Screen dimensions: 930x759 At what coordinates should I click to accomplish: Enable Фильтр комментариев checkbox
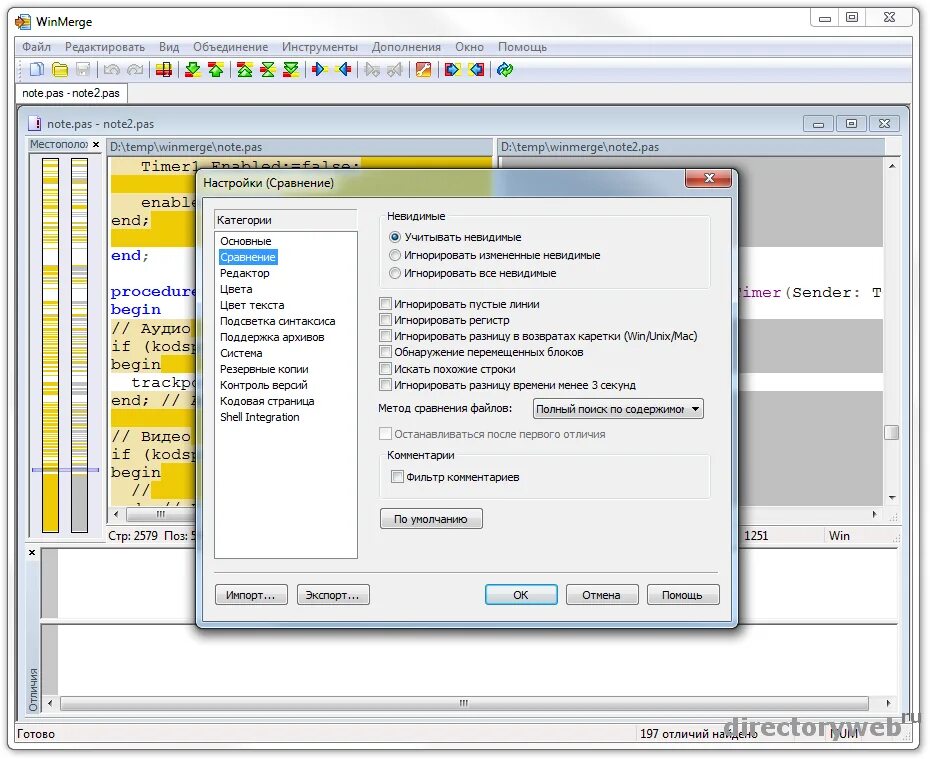(x=397, y=476)
